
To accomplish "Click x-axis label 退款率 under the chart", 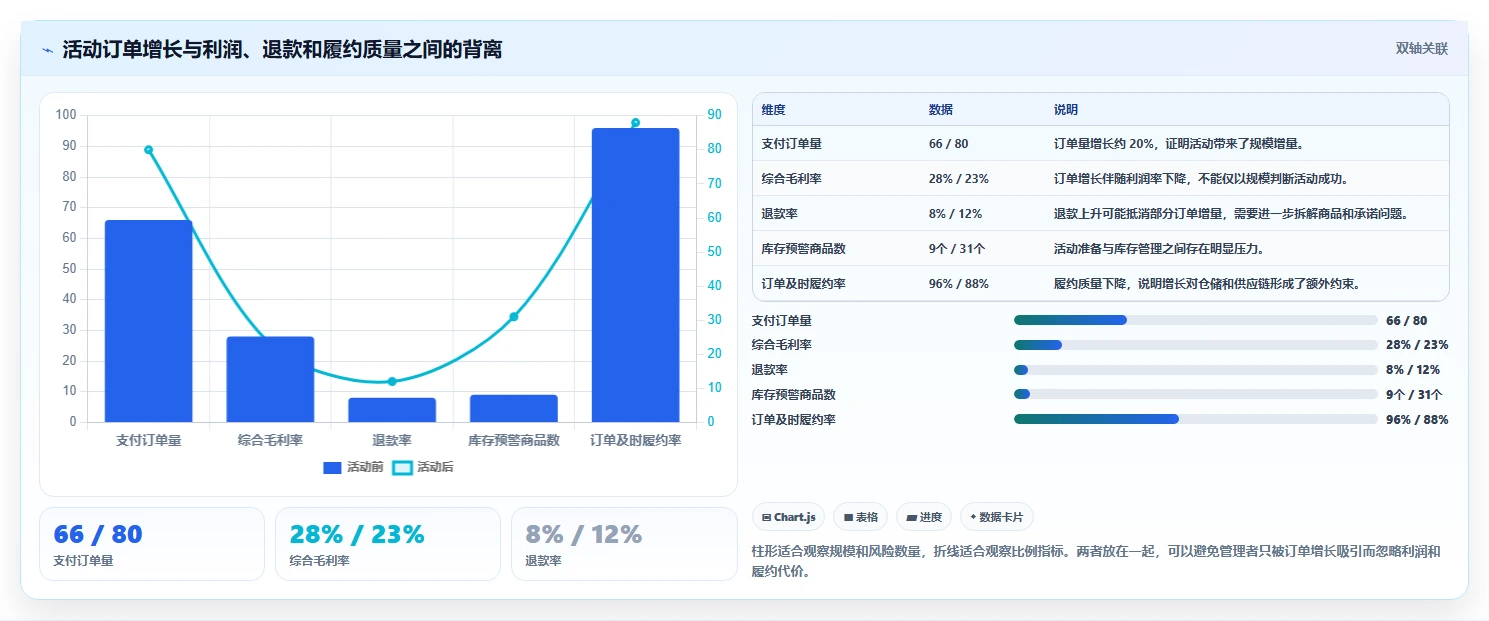I will coord(392,440).
